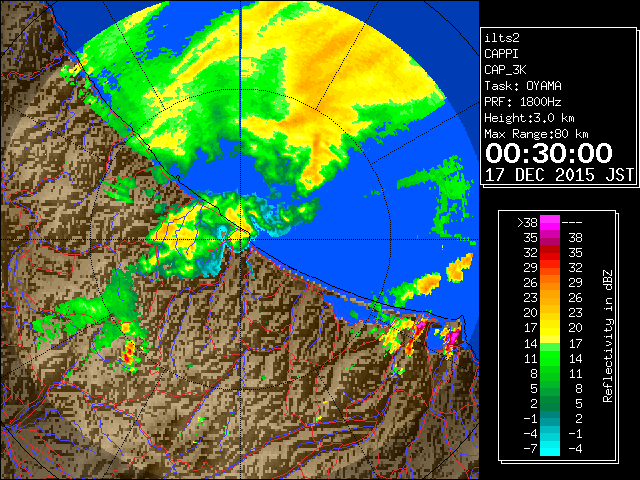Select the "17 DEC 2015 JST" date

560,175
